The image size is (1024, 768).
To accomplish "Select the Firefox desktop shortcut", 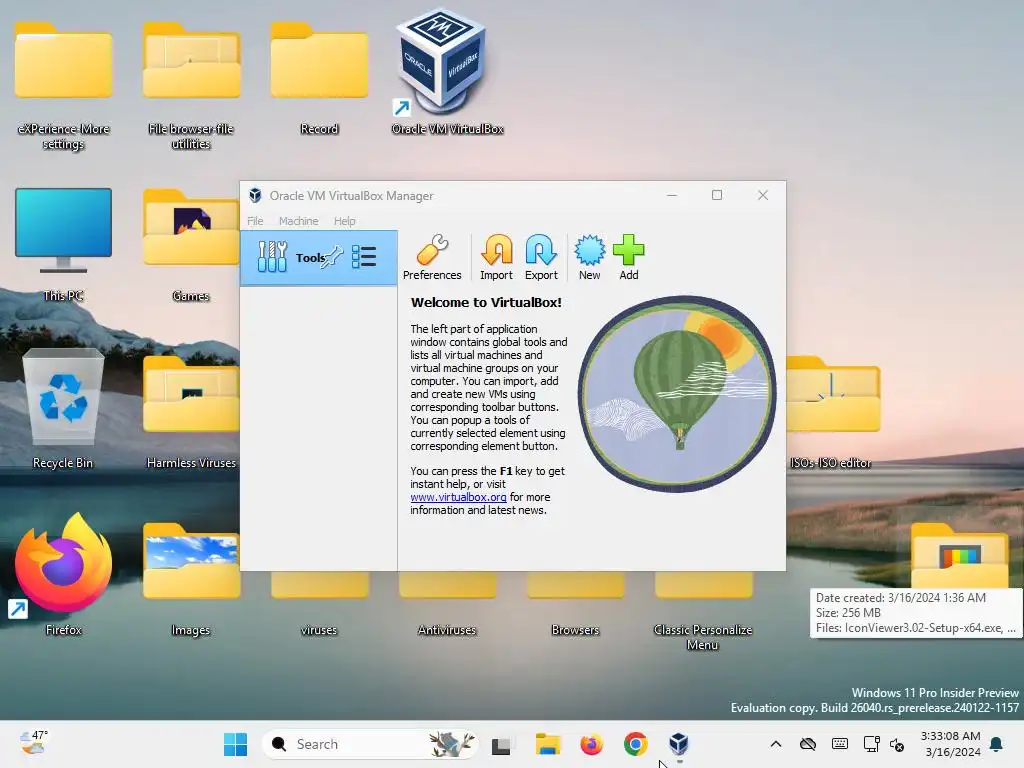I will 63,575.
